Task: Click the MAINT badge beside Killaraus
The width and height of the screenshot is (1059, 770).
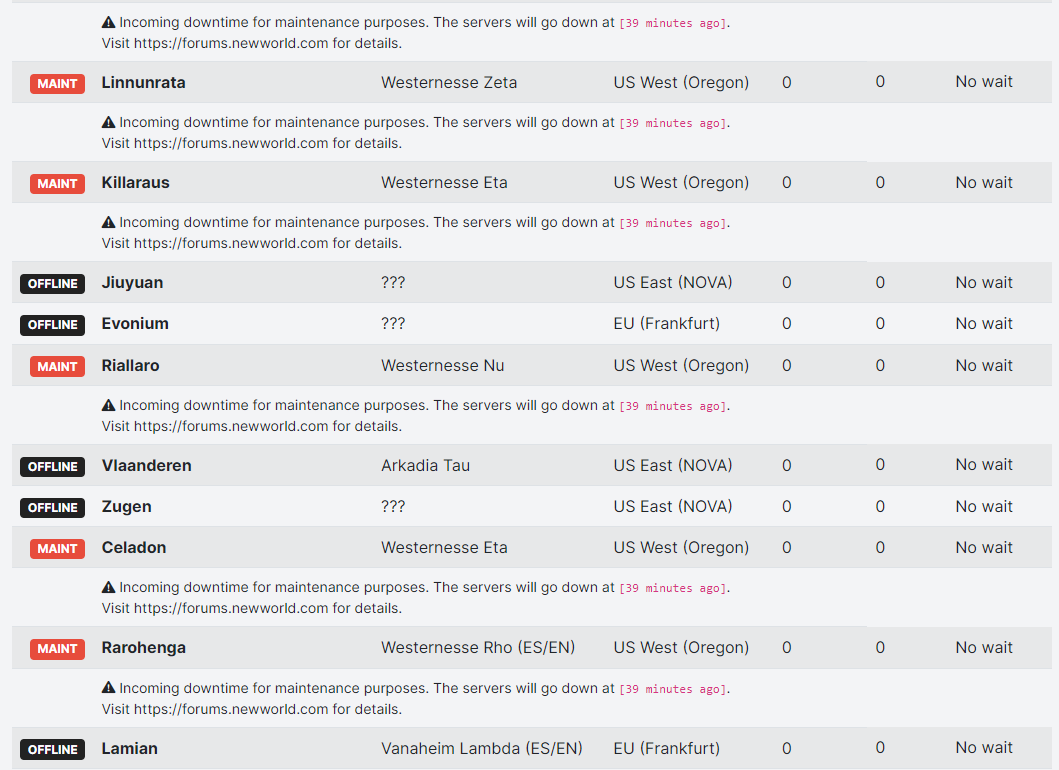Action: (57, 184)
